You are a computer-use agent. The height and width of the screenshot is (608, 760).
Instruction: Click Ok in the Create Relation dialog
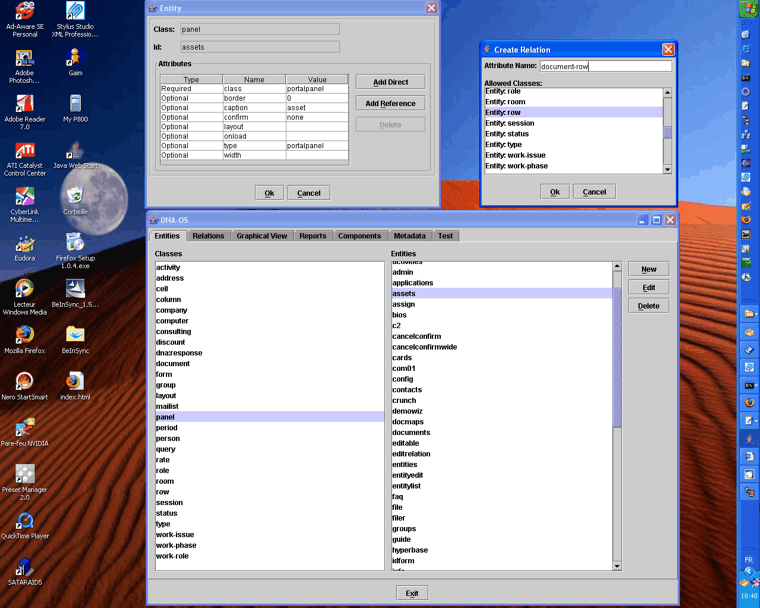[555, 192]
